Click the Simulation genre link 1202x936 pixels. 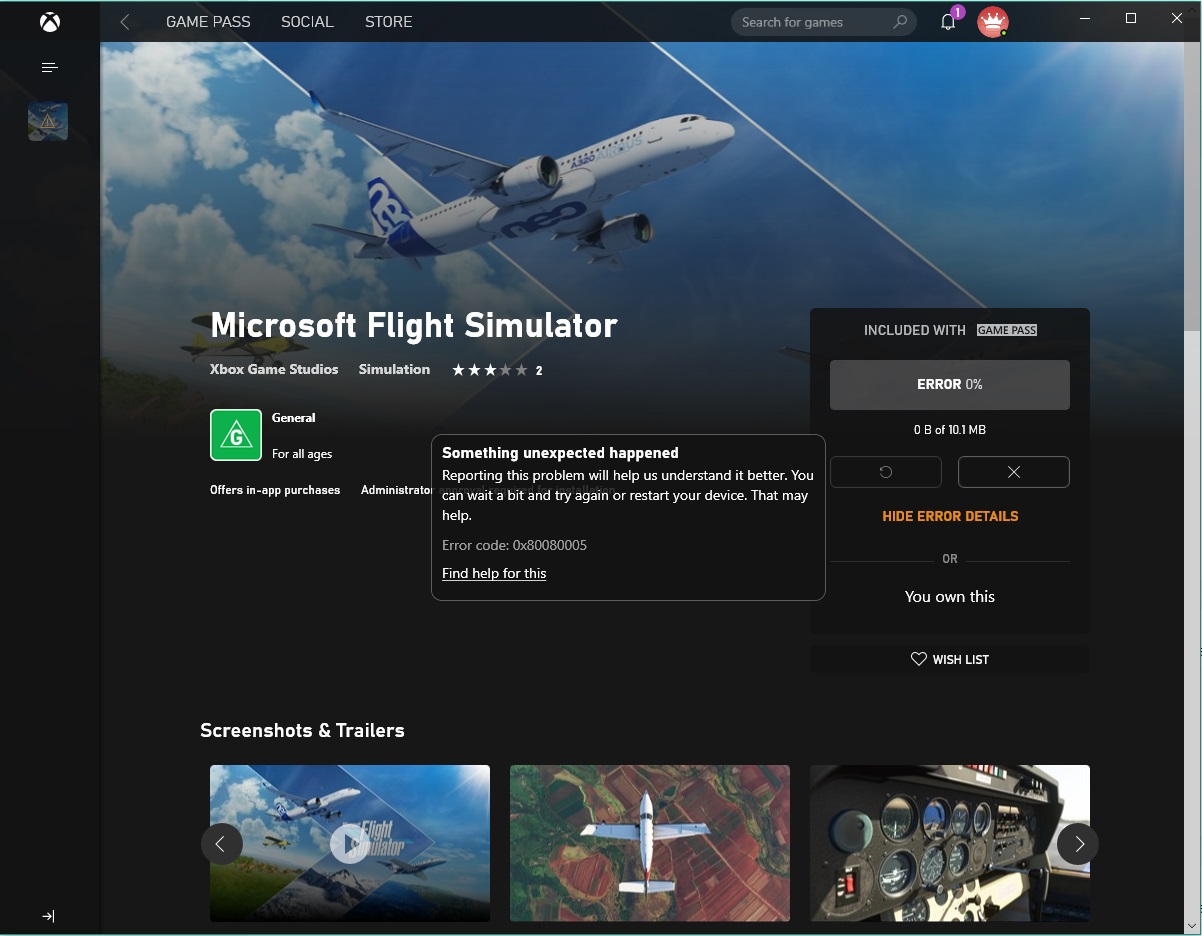click(x=394, y=369)
